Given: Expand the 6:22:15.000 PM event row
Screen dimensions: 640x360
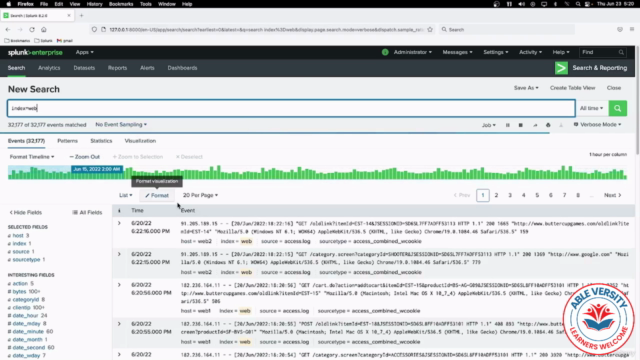Looking at the screenshot, I should click(119, 254).
